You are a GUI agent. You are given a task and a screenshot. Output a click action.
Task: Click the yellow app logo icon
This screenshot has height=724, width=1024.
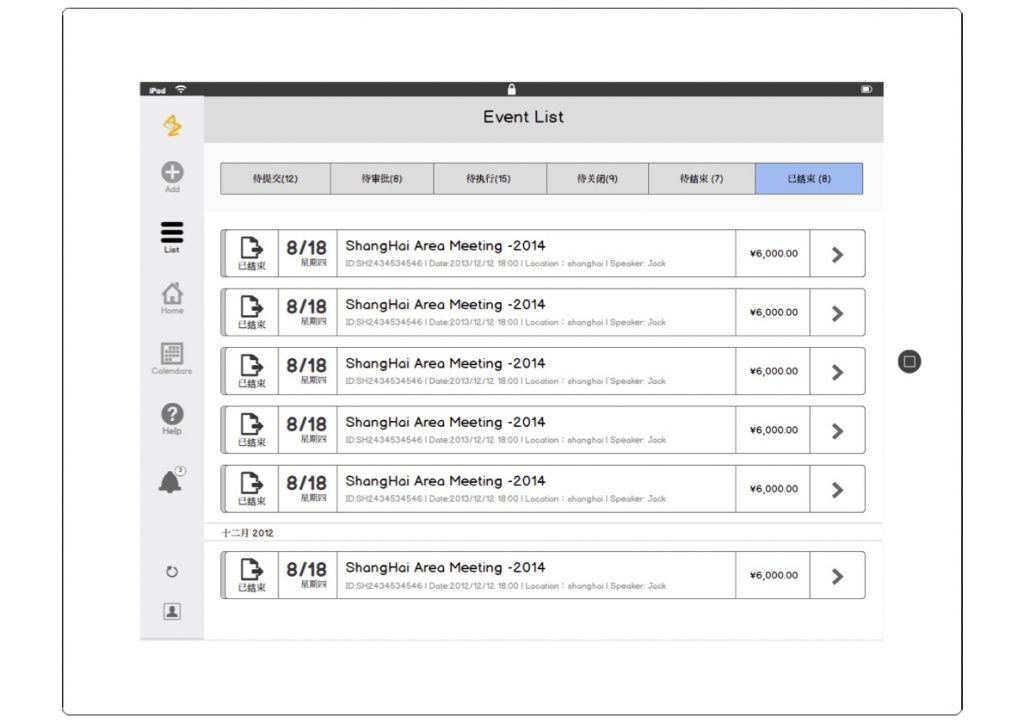(x=172, y=125)
